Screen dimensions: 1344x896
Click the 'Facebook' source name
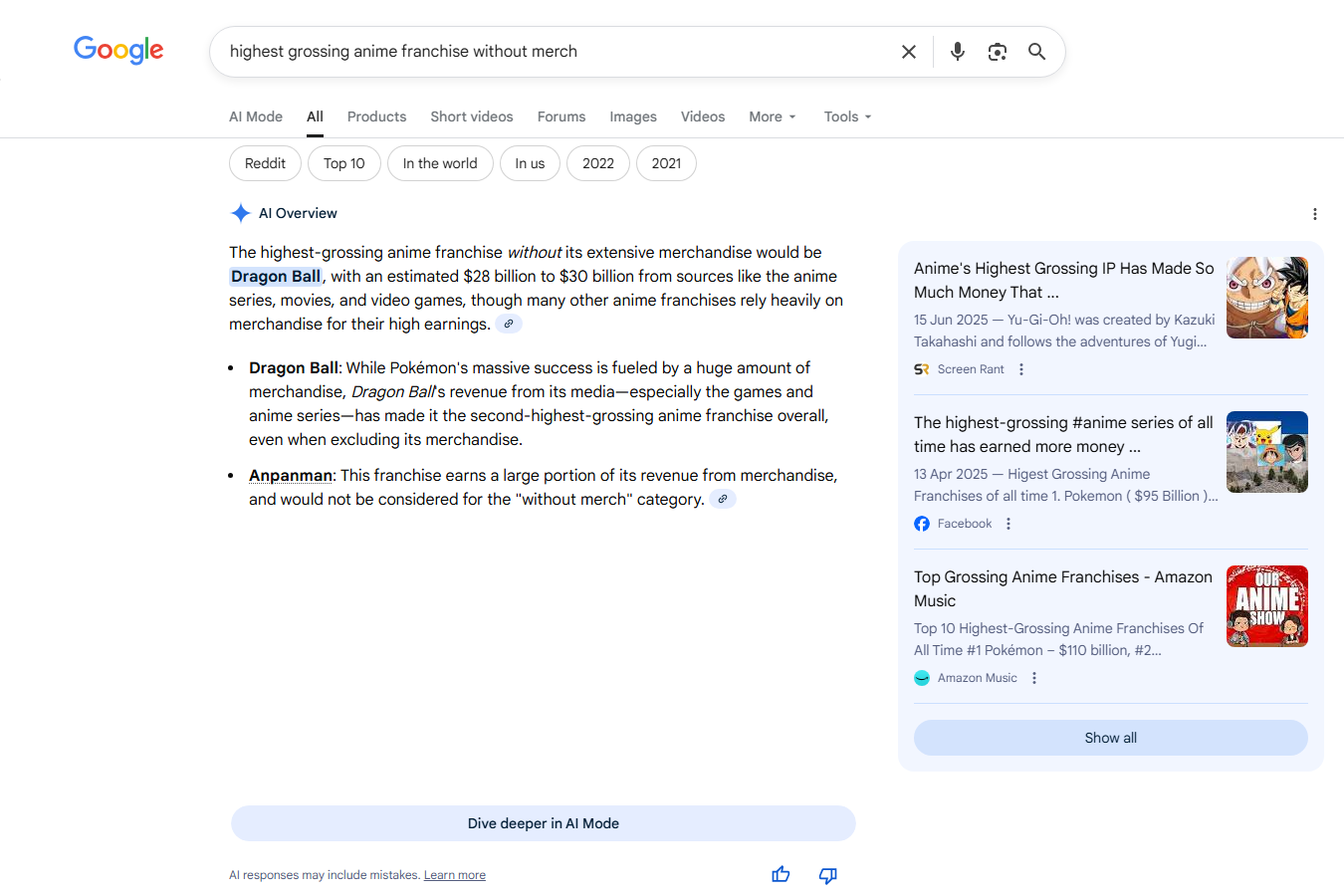point(965,524)
